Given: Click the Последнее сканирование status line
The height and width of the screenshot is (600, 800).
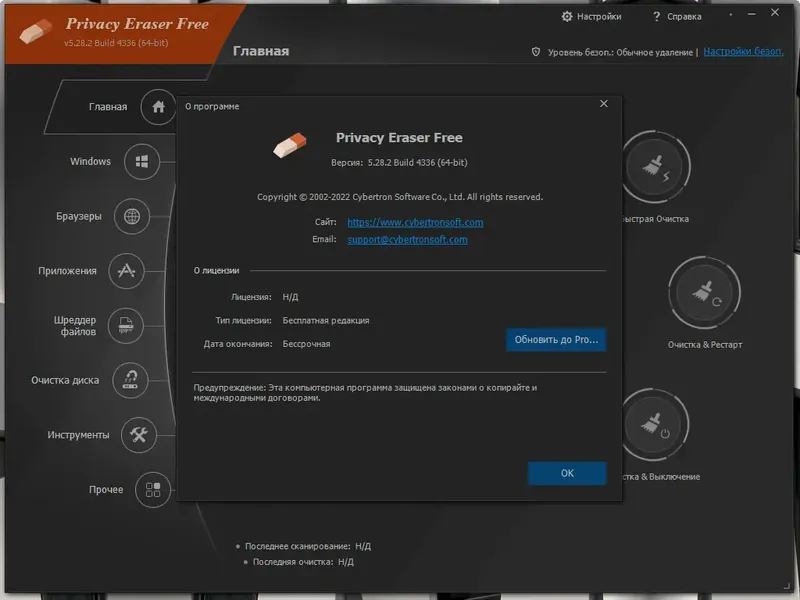Looking at the screenshot, I should pyautogui.click(x=308, y=546).
